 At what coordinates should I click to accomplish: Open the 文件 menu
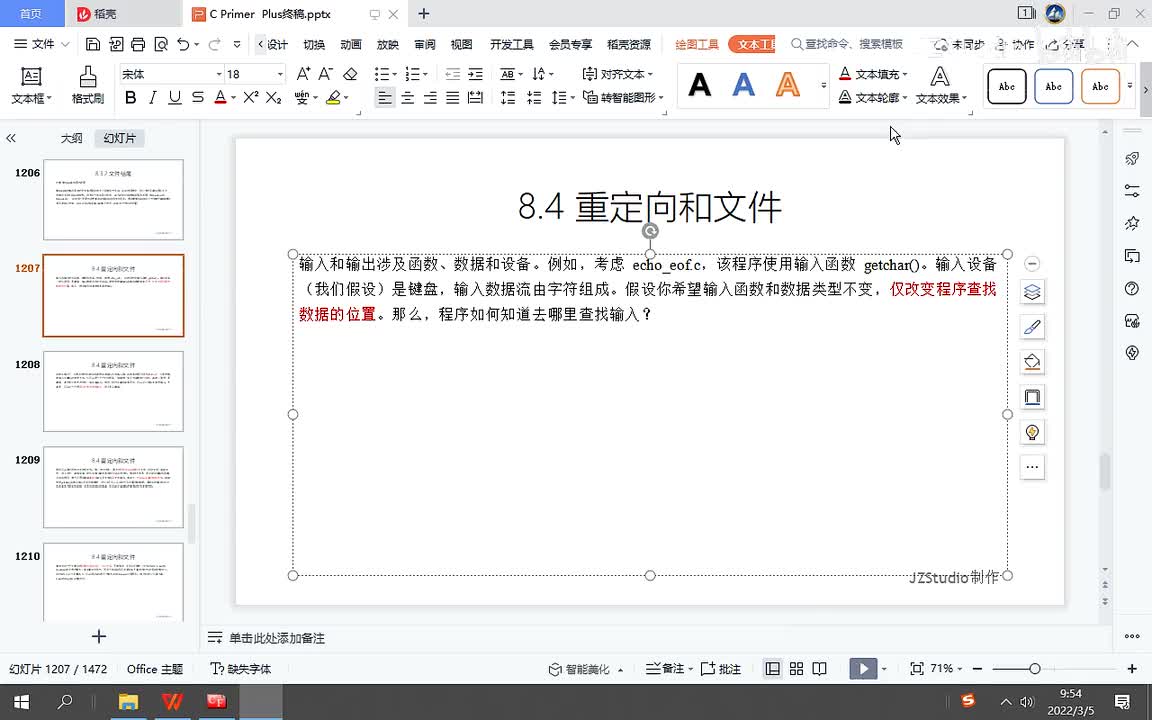tap(41, 44)
